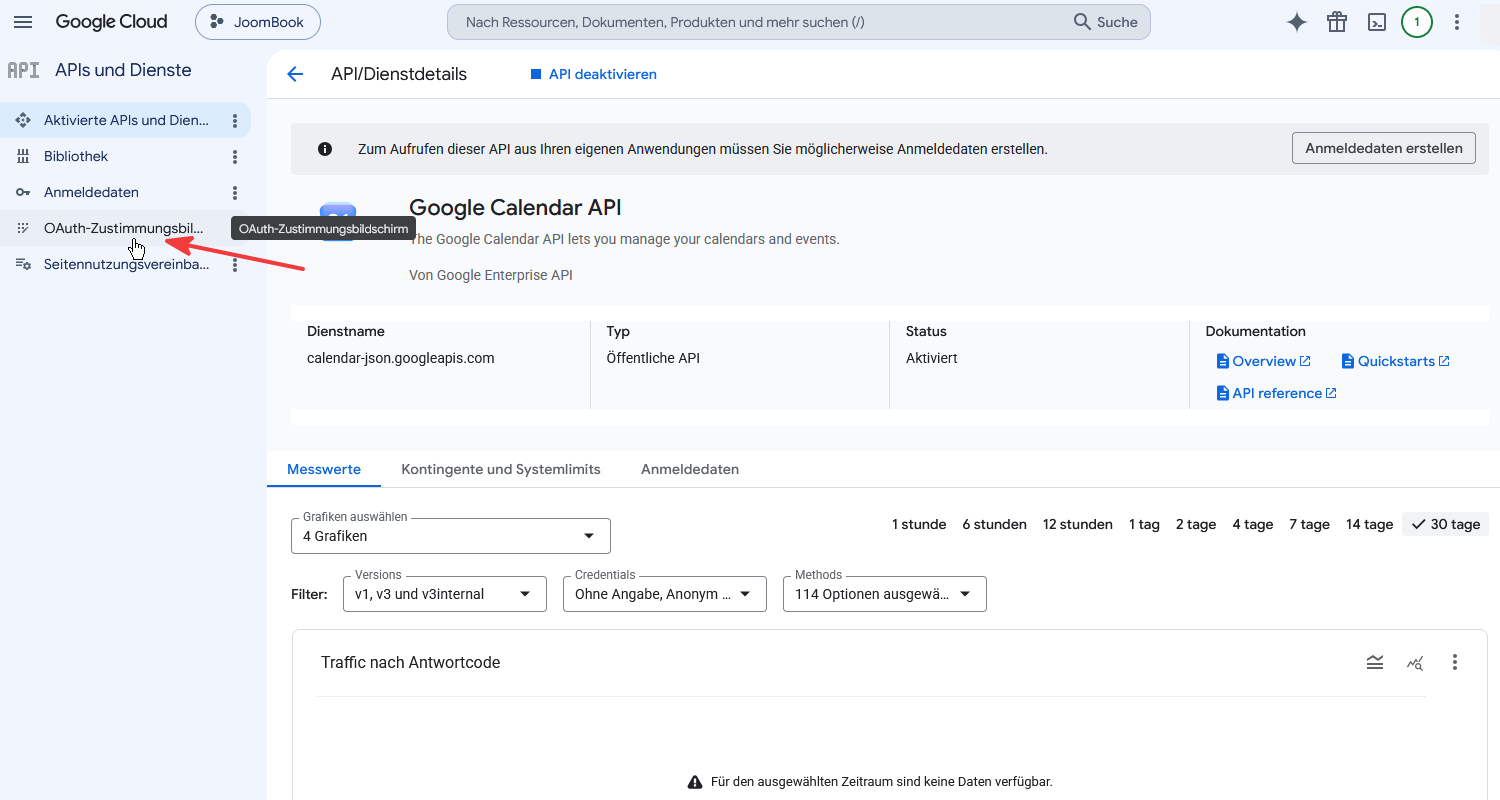Image resolution: width=1500 pixels, height=800 pixels.
Task: Select the 2 tage time range
Action: [x=1196, y=524]
